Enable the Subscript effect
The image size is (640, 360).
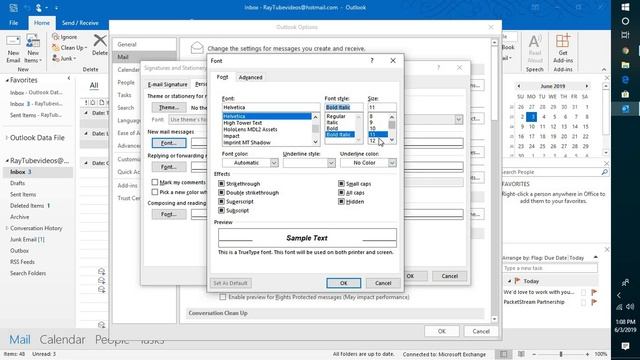(221, 211)
